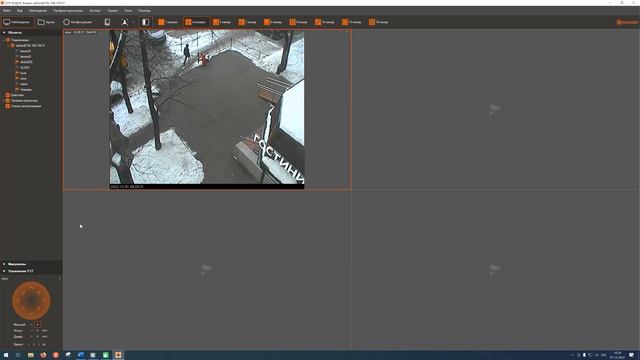Enable auto focus in the Фокус row
The image size is (640, 360).
44,331
